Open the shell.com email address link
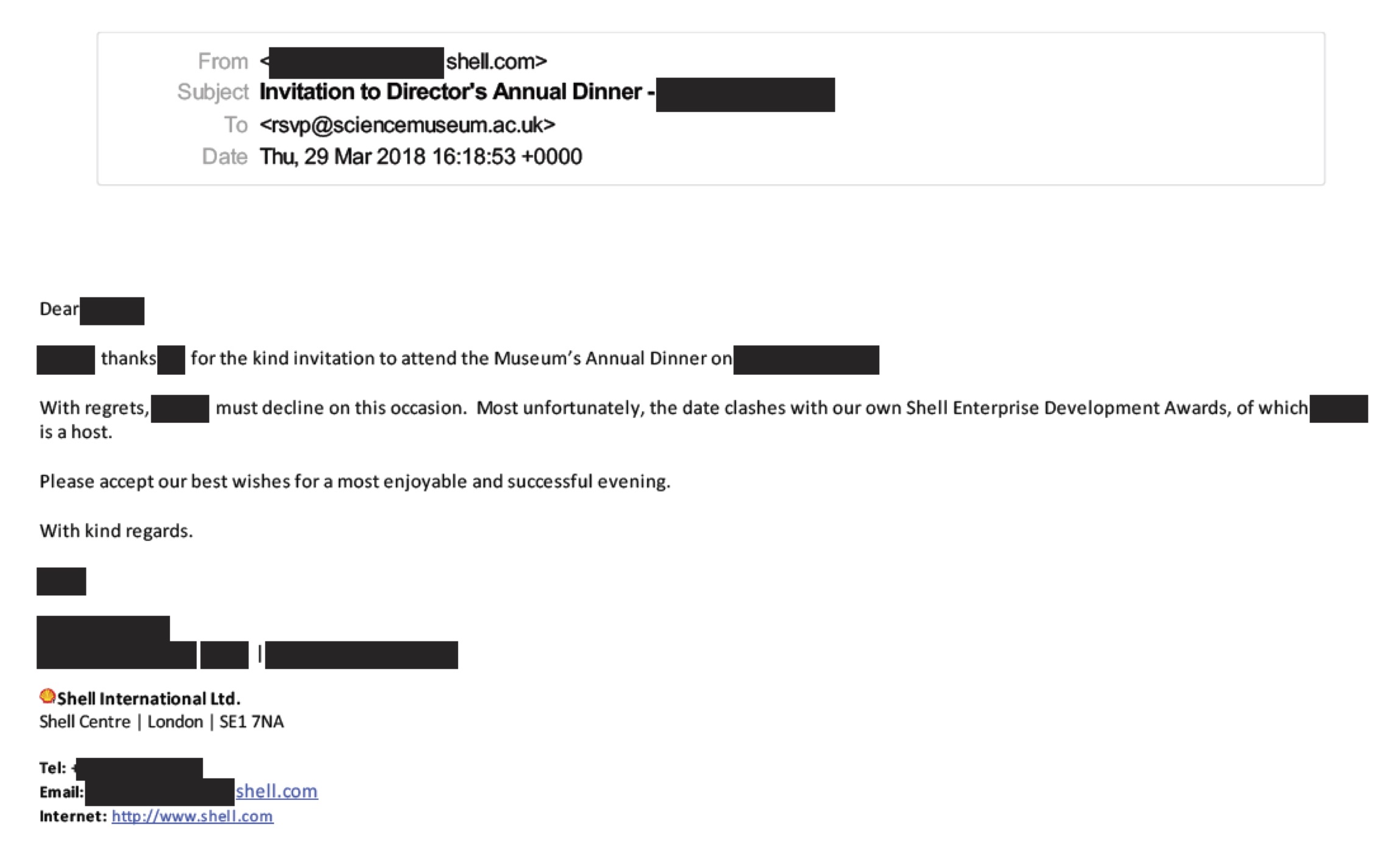 pos(277,791)
